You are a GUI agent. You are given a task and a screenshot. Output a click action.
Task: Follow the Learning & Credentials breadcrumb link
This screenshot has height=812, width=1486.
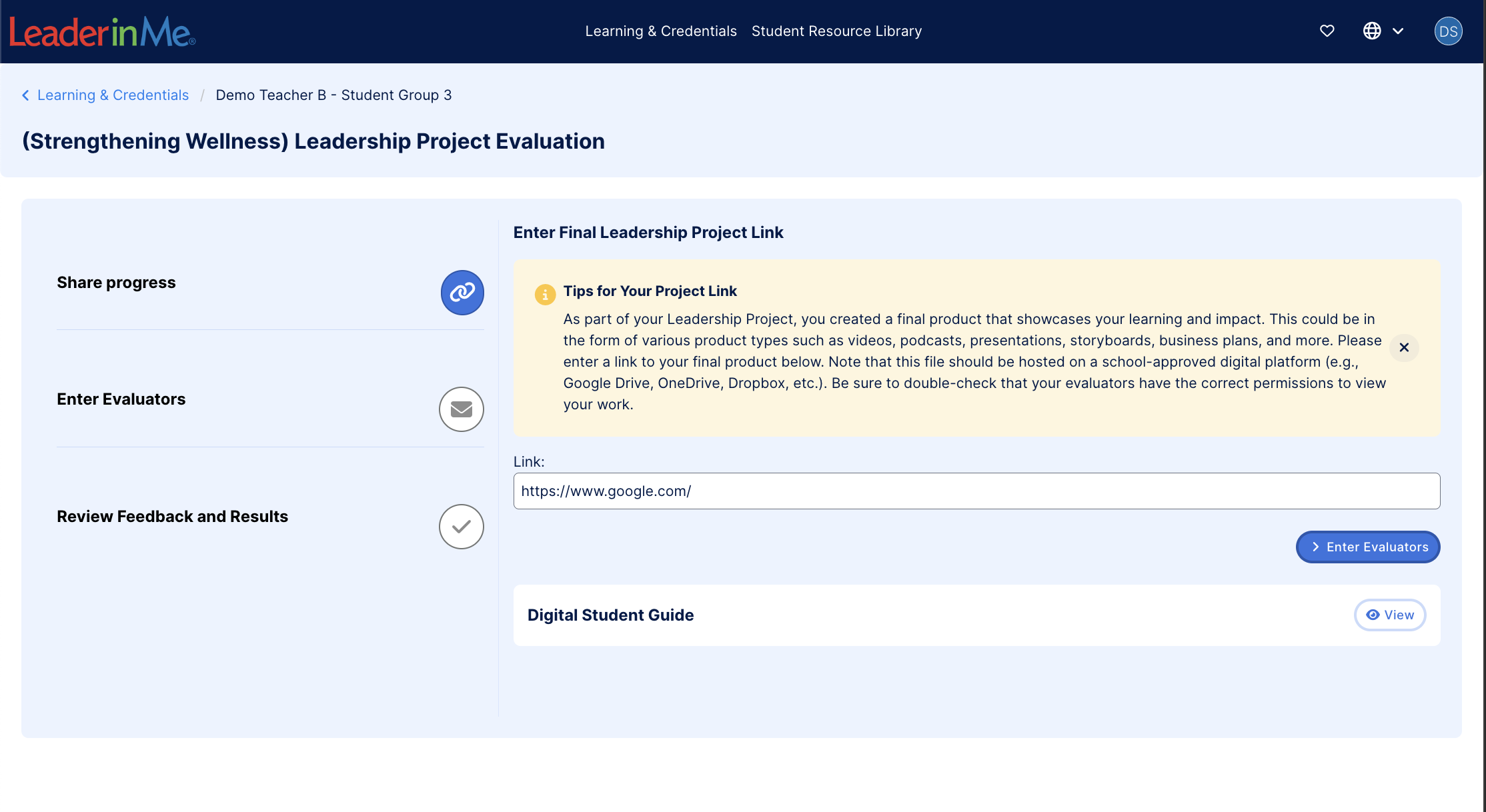tap(113, 95)
